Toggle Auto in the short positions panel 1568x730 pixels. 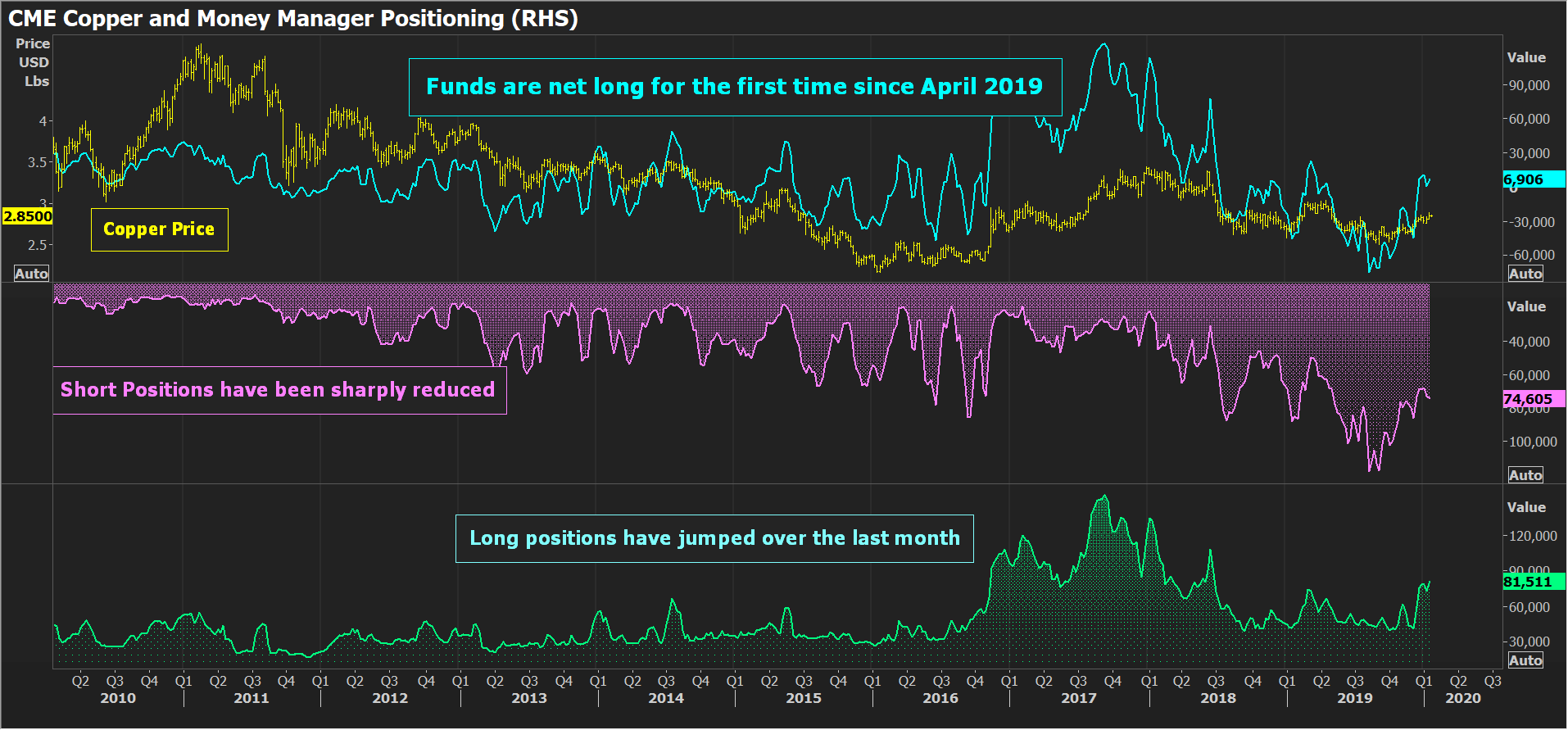point(1525,475)
